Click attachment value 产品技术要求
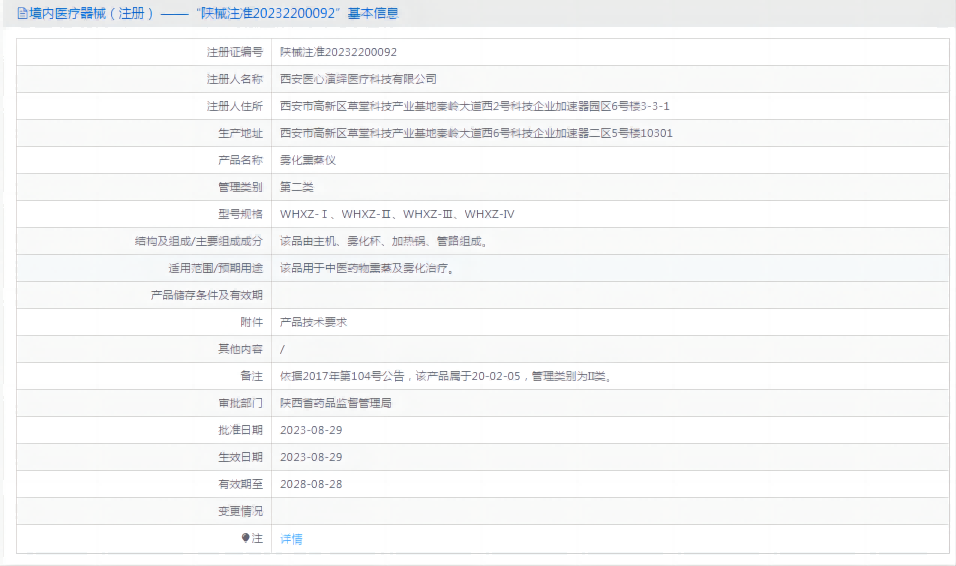Image resolution: width=956 pixels, height=566 pixels. (313, 322)
